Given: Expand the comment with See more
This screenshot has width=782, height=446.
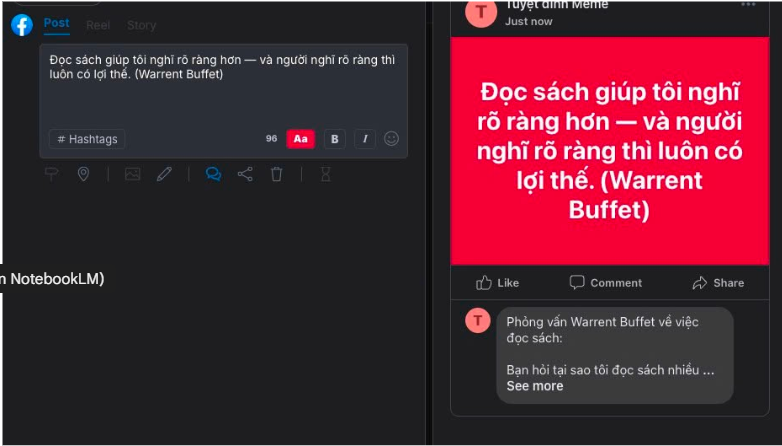Looking at the screenshot, I should (x=535, y=386).
